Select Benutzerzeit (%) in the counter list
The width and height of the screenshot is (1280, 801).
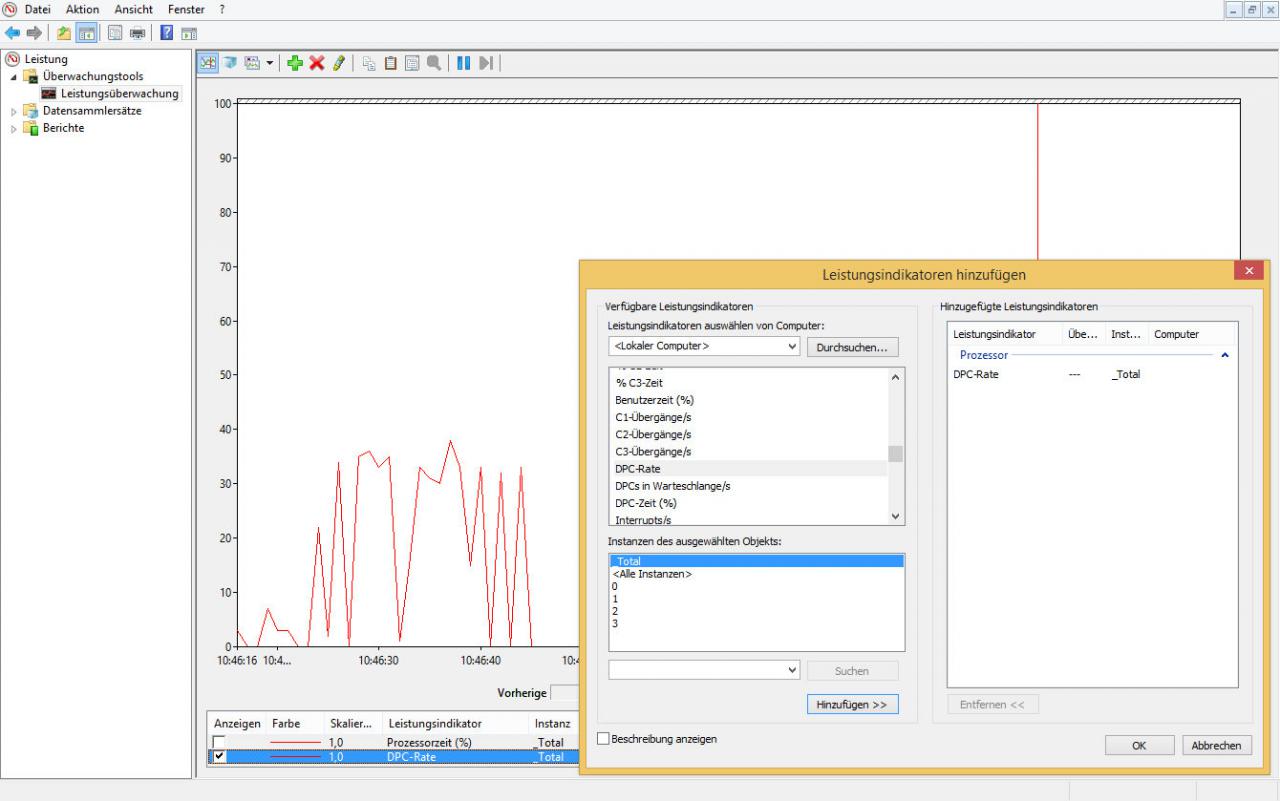654,400
